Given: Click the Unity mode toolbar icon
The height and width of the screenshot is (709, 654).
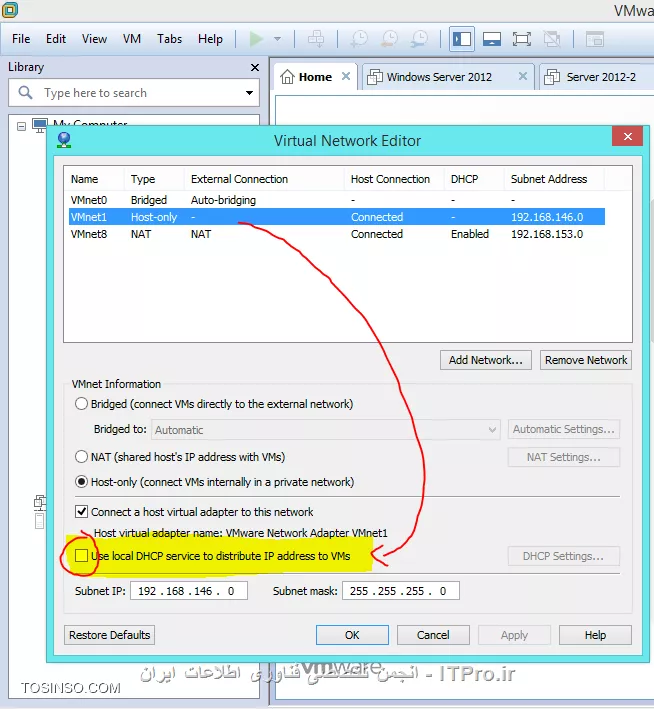Looking at the screenshot, I should (x=552, y=39).
